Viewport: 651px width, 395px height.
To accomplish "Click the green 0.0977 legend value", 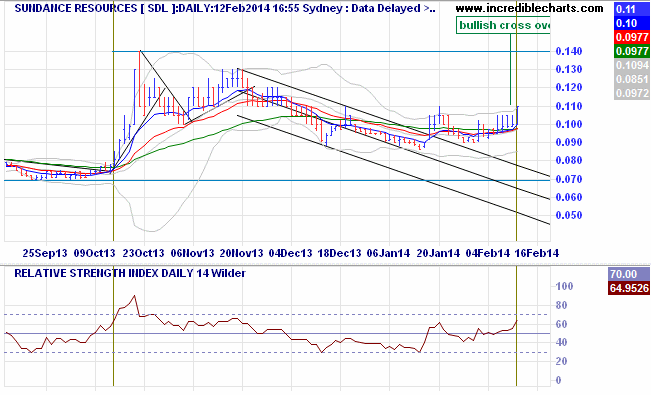I will tap(631, 51).
